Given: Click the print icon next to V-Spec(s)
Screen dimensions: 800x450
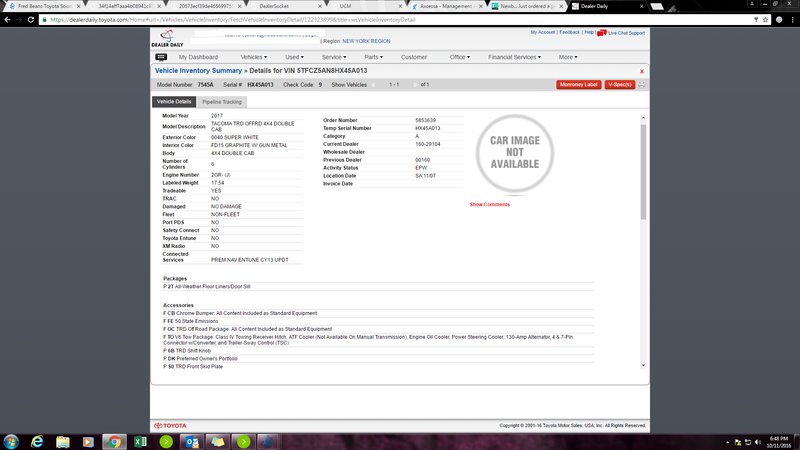Looking at the screenshot, I should [641, 85].
